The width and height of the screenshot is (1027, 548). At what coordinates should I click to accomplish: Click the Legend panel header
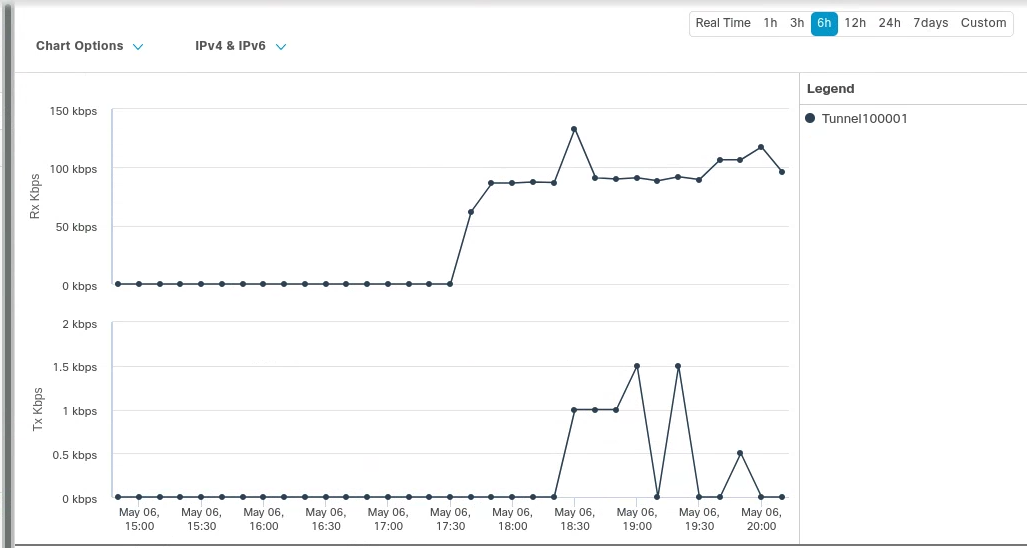click(x=831, y=89)
